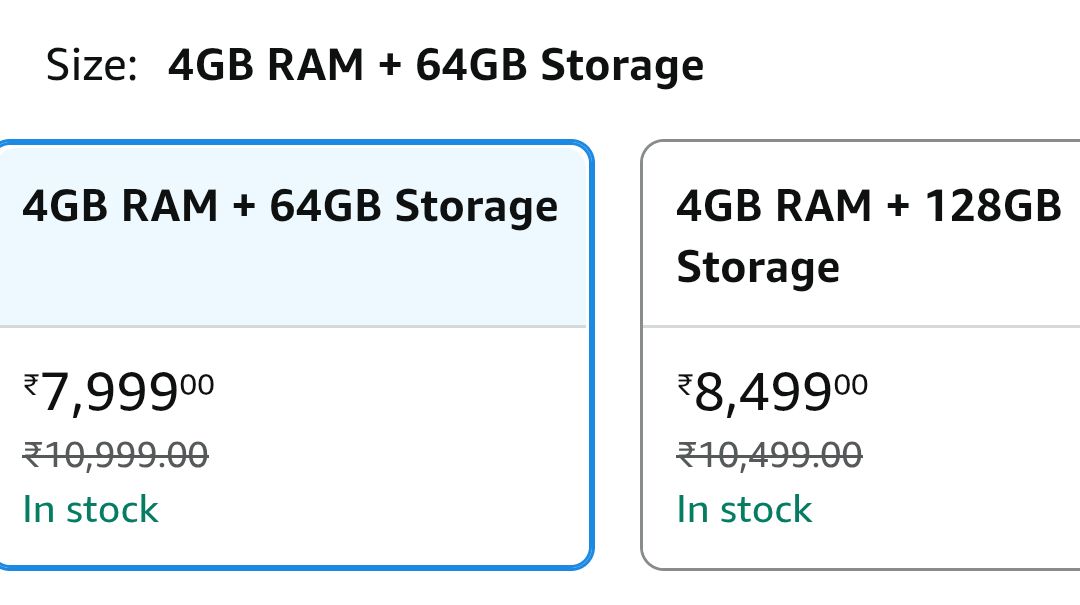The width and height of the screenshot is (1080, 605).
Task: Click "4GB RAM + 128GB" in the second card title
Action: [x=868, y=206]
